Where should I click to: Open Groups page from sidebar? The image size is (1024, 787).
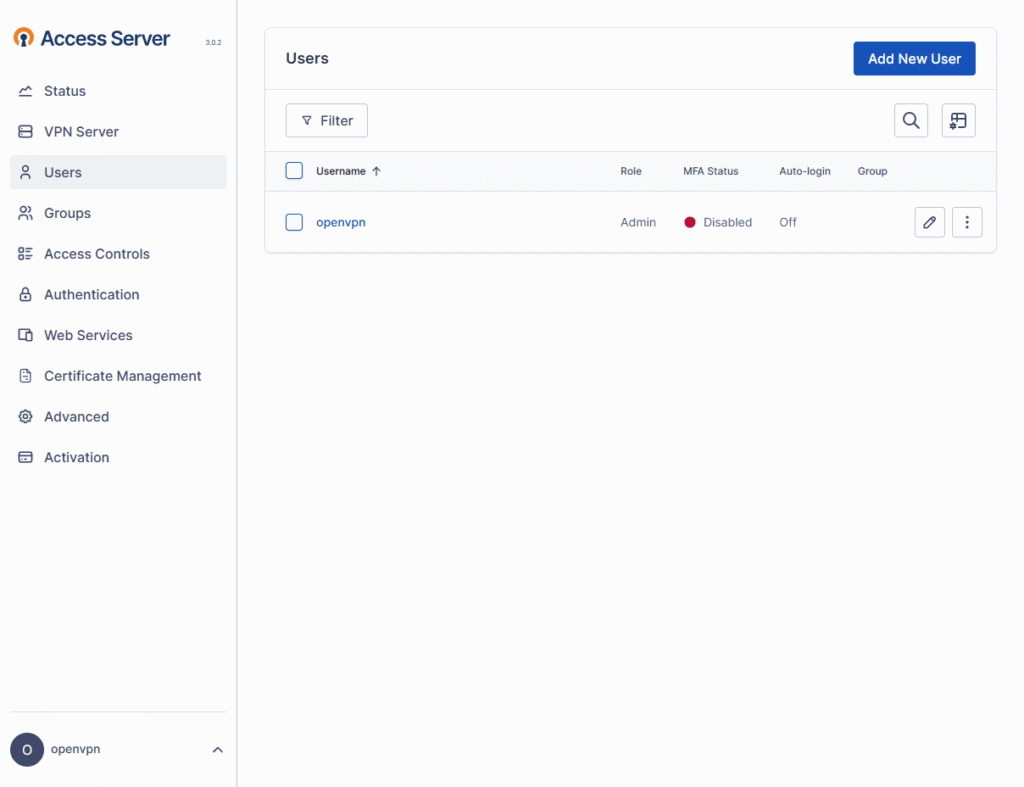[x=67, y=213]
